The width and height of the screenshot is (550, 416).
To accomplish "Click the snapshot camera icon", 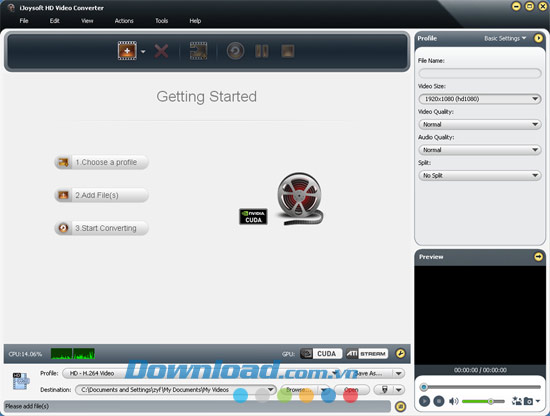I will [x=528, y=401].
